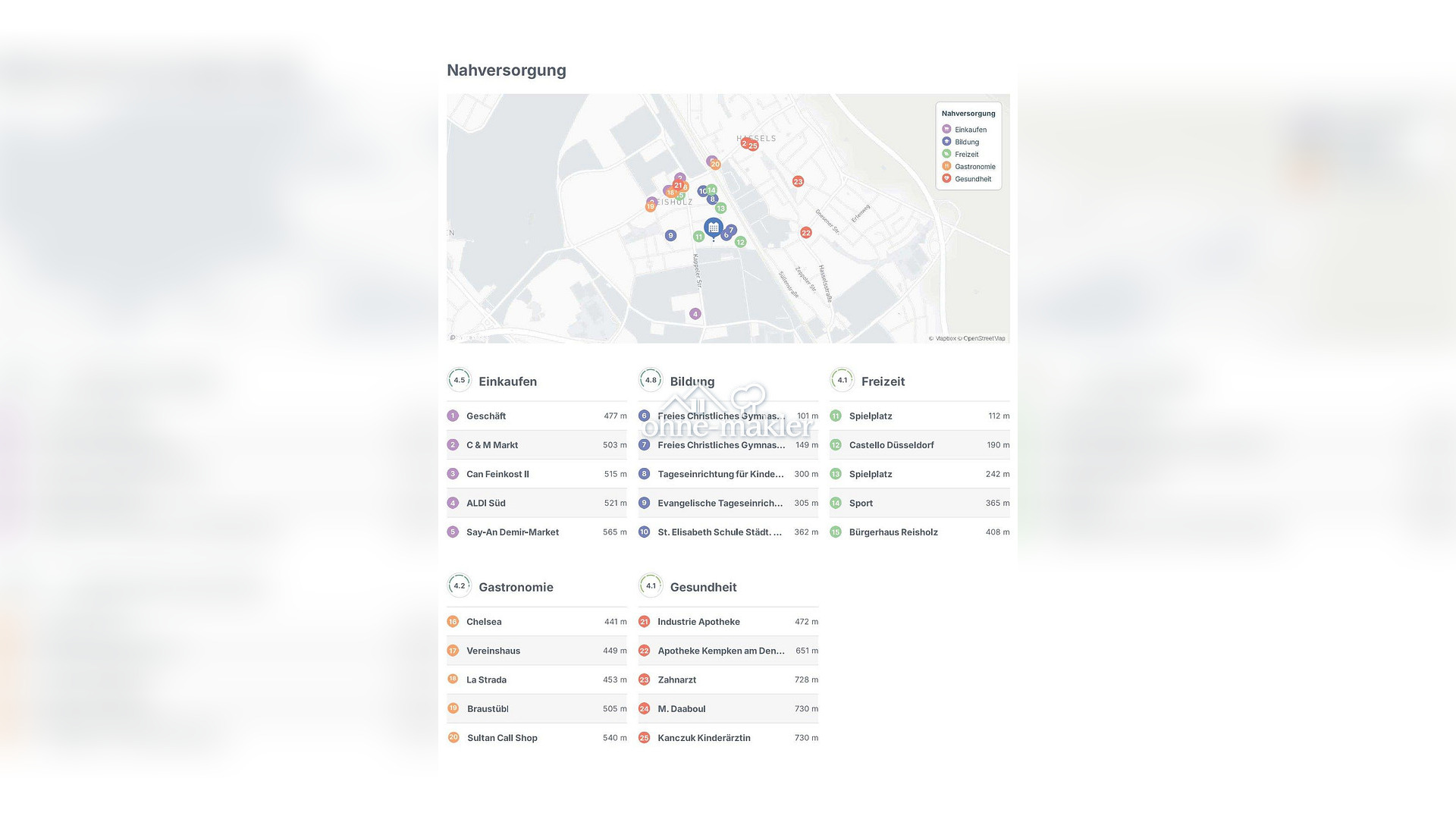Click the blue building pin on the map
1456x819 pixels.
(713, 227)
